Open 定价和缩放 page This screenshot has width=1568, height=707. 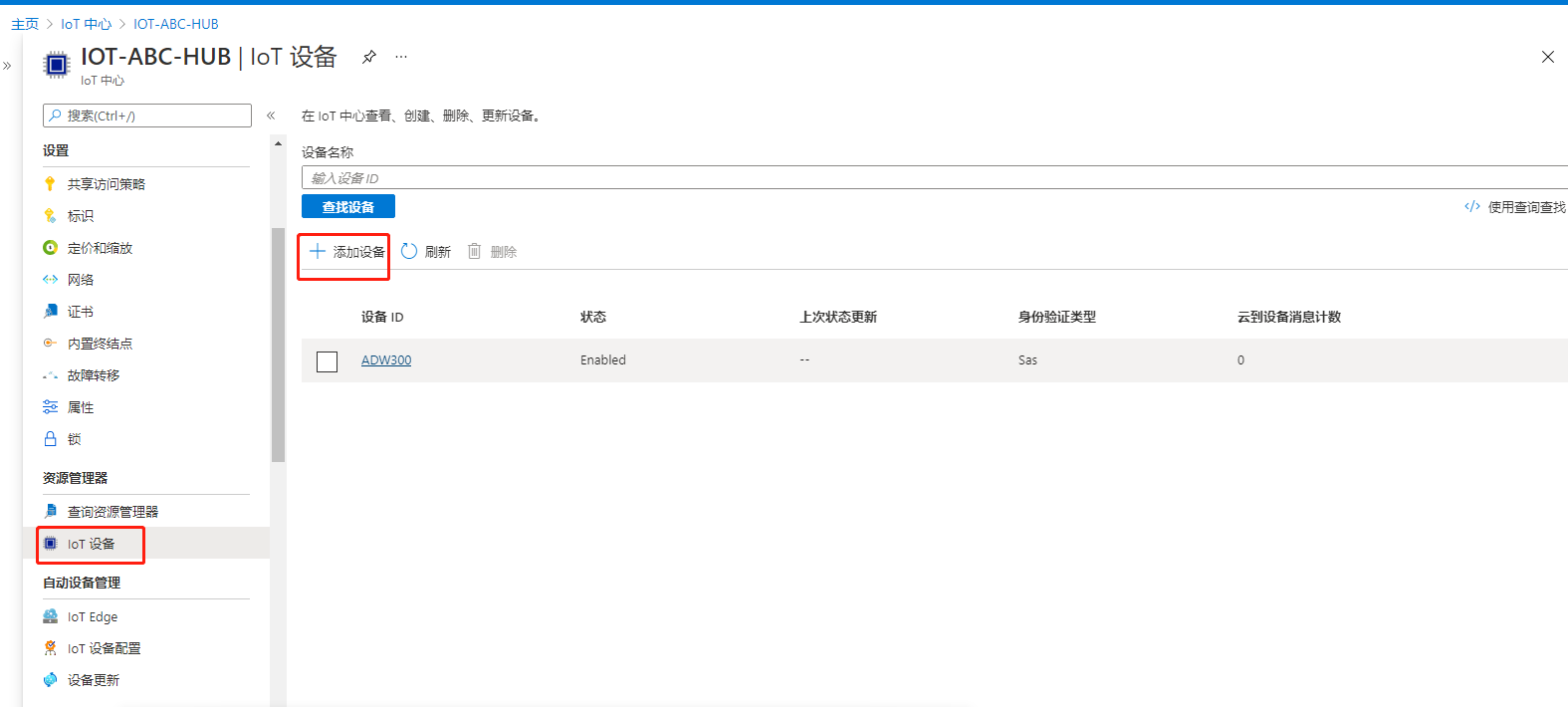(x=100, y=248)
